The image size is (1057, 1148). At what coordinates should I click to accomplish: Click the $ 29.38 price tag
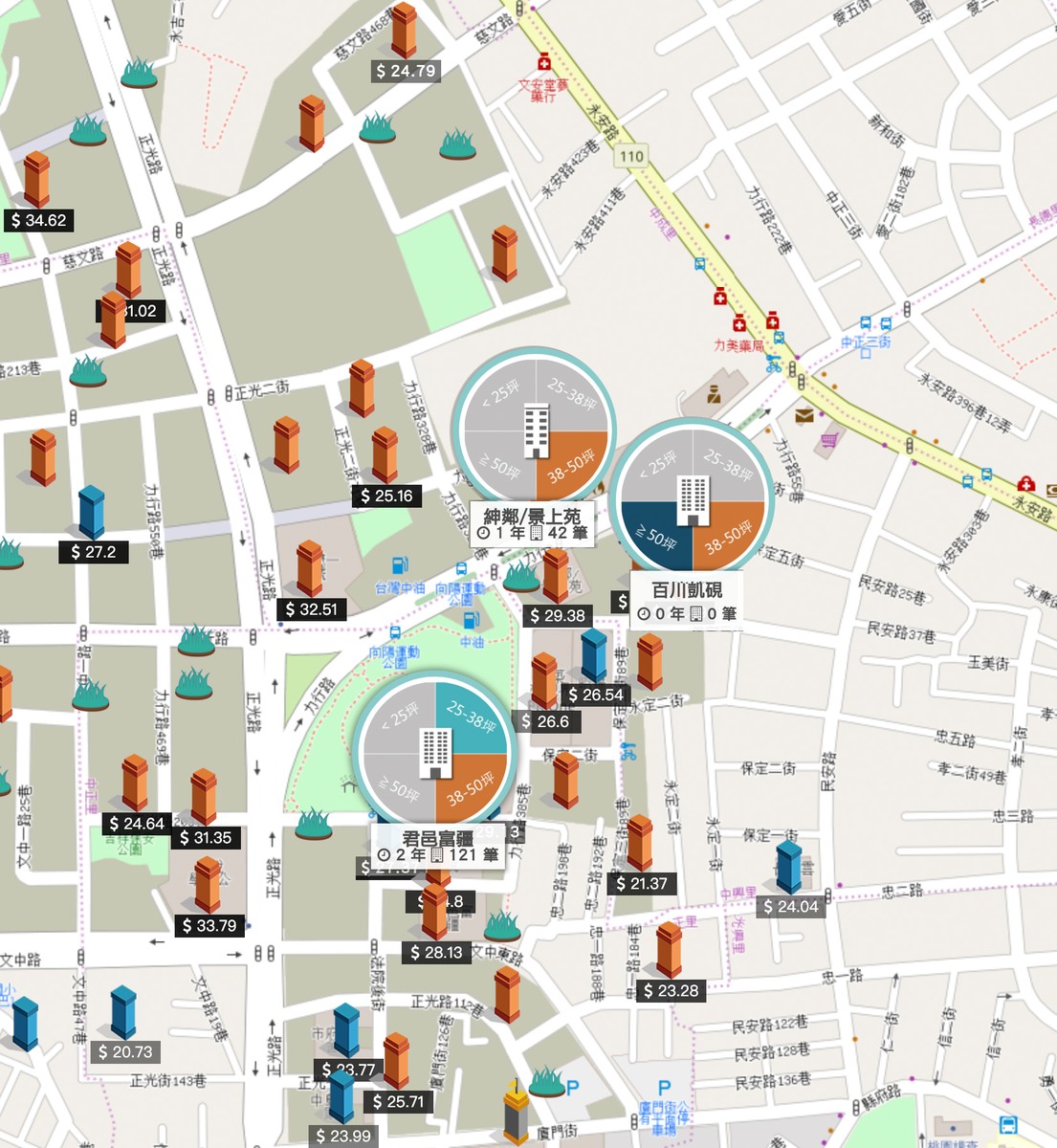tap(557, 616)
